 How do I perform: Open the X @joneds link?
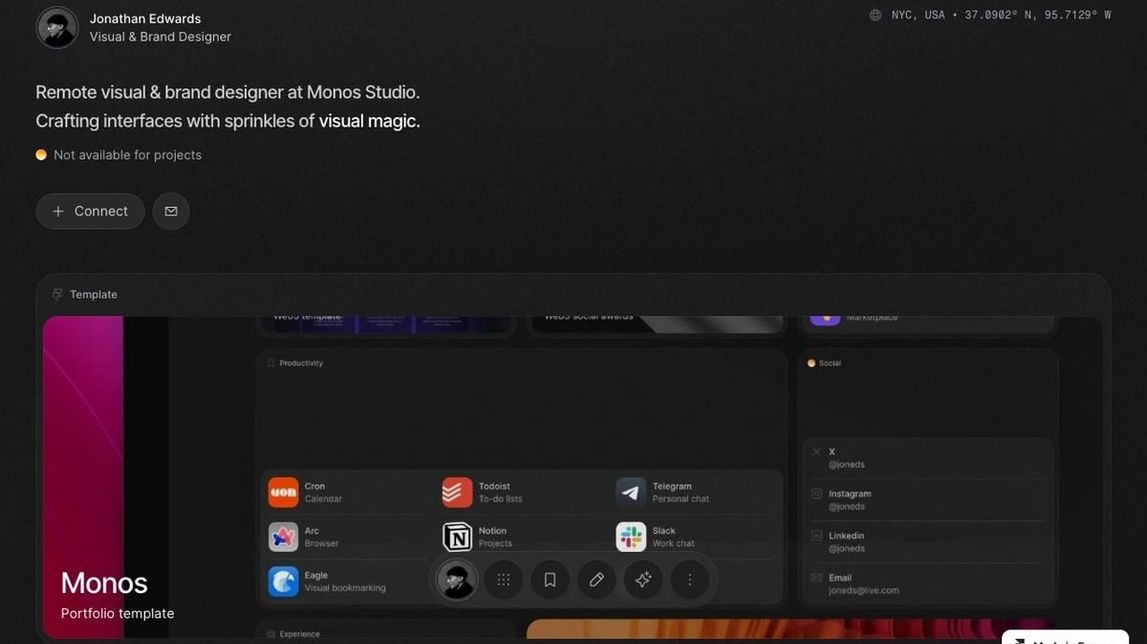click(846, 465)
